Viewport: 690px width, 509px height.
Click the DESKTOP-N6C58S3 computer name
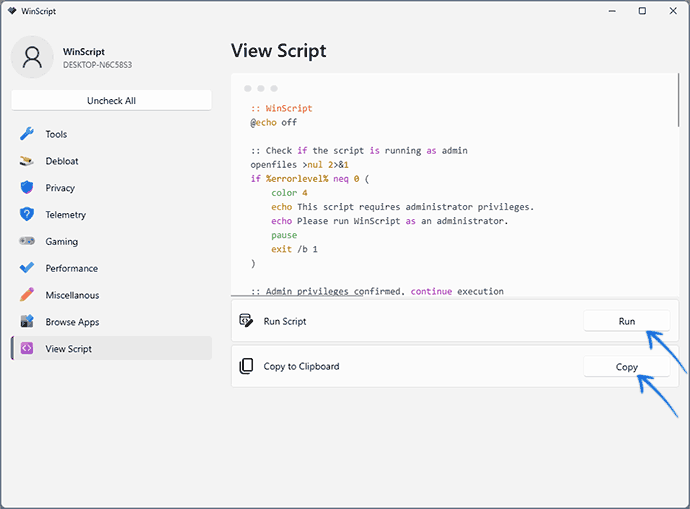pos(97,65)
